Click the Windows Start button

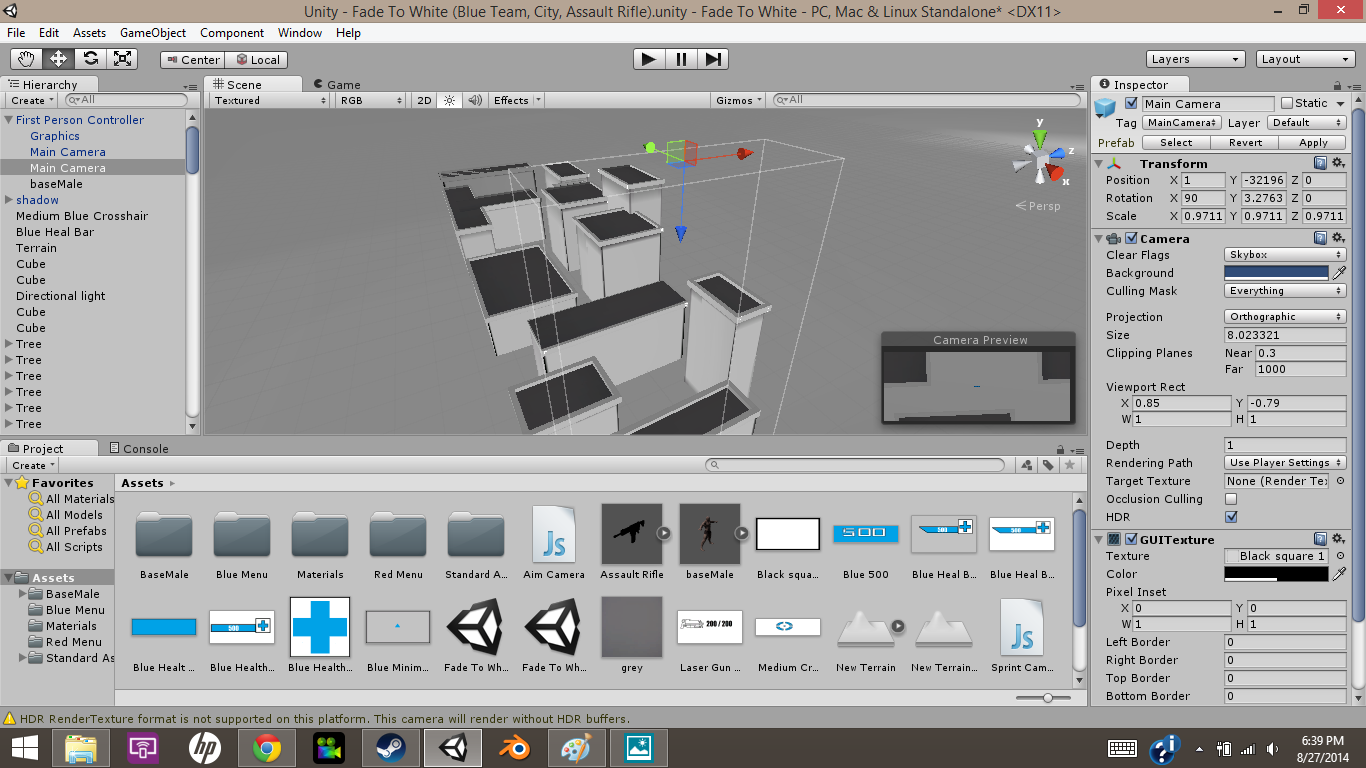click(24, 748)
